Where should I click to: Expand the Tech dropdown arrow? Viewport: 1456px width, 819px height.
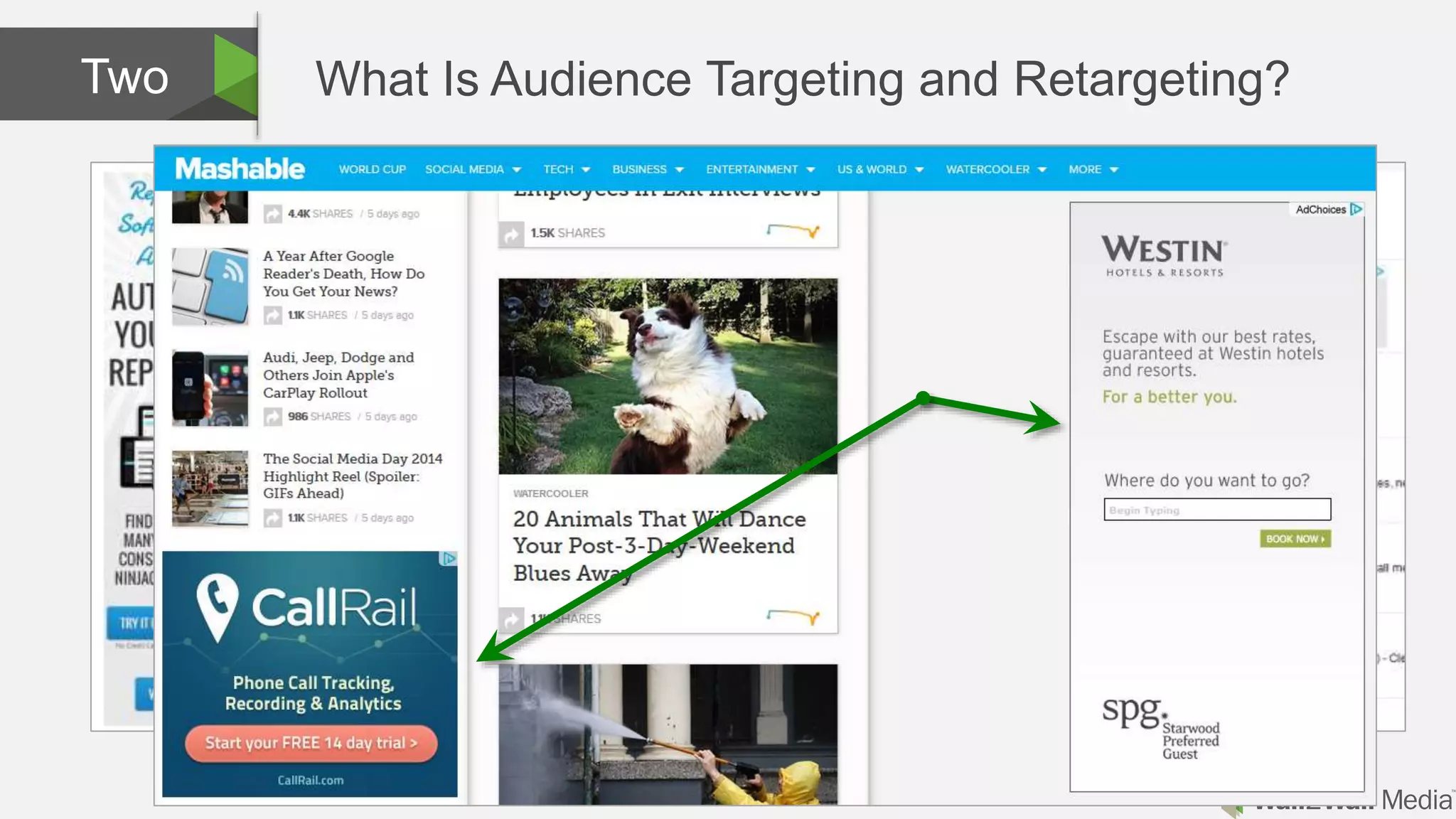coord(586,170)
